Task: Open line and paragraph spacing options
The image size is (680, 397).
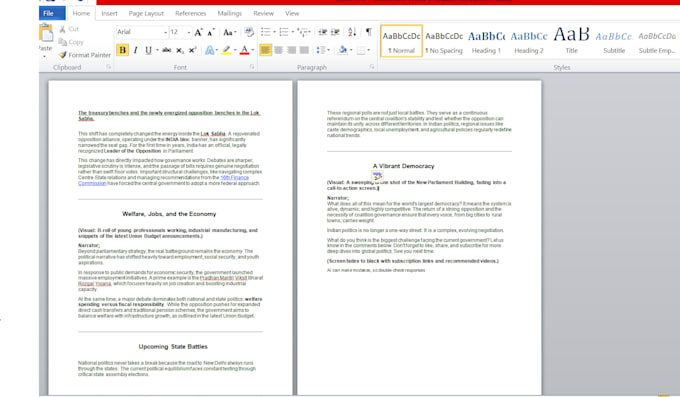Action: (321, 50)
